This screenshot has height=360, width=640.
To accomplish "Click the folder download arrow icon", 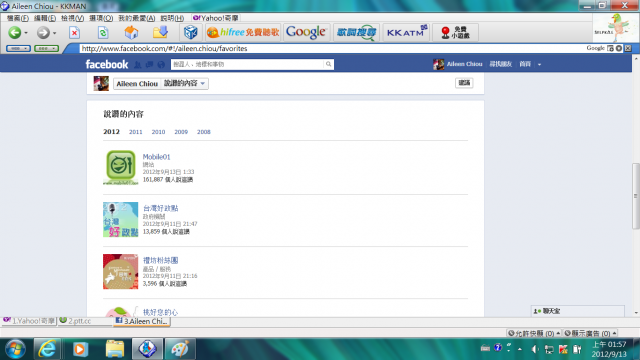I will tap(160, 32).
